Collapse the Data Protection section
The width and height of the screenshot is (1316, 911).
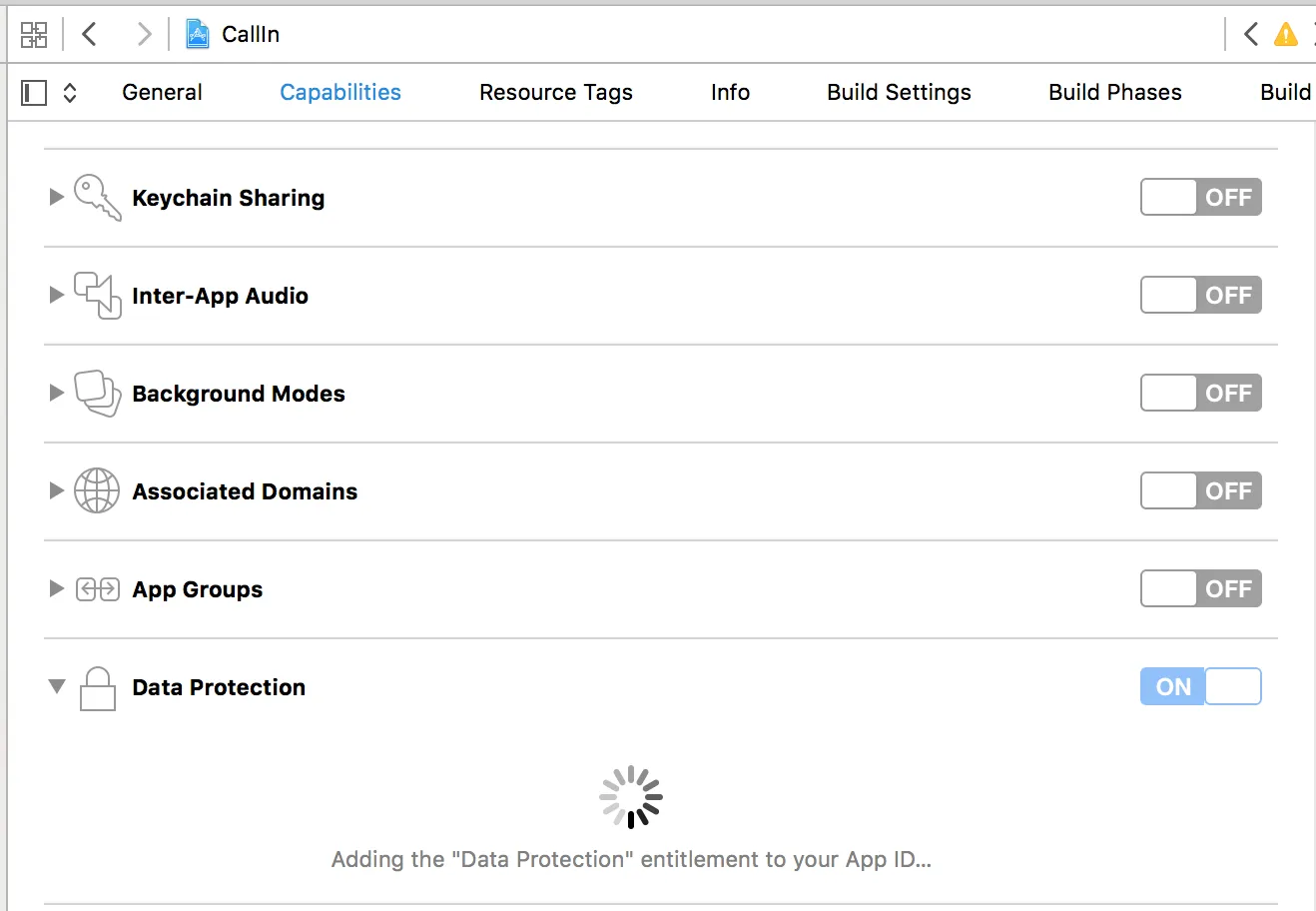point(57,687)
